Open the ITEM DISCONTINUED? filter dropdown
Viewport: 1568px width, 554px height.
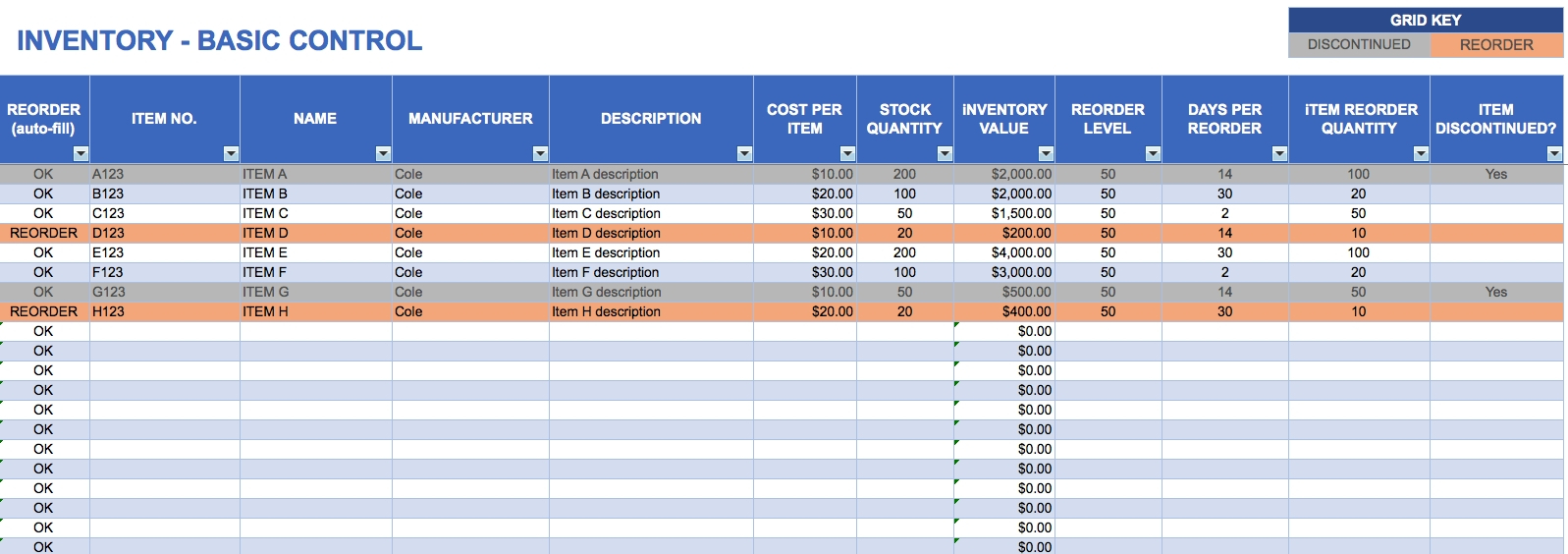(1554, 153)
